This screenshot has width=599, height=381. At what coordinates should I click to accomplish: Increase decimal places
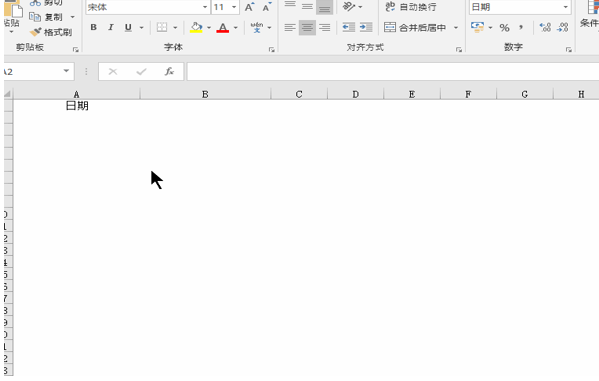545,27
